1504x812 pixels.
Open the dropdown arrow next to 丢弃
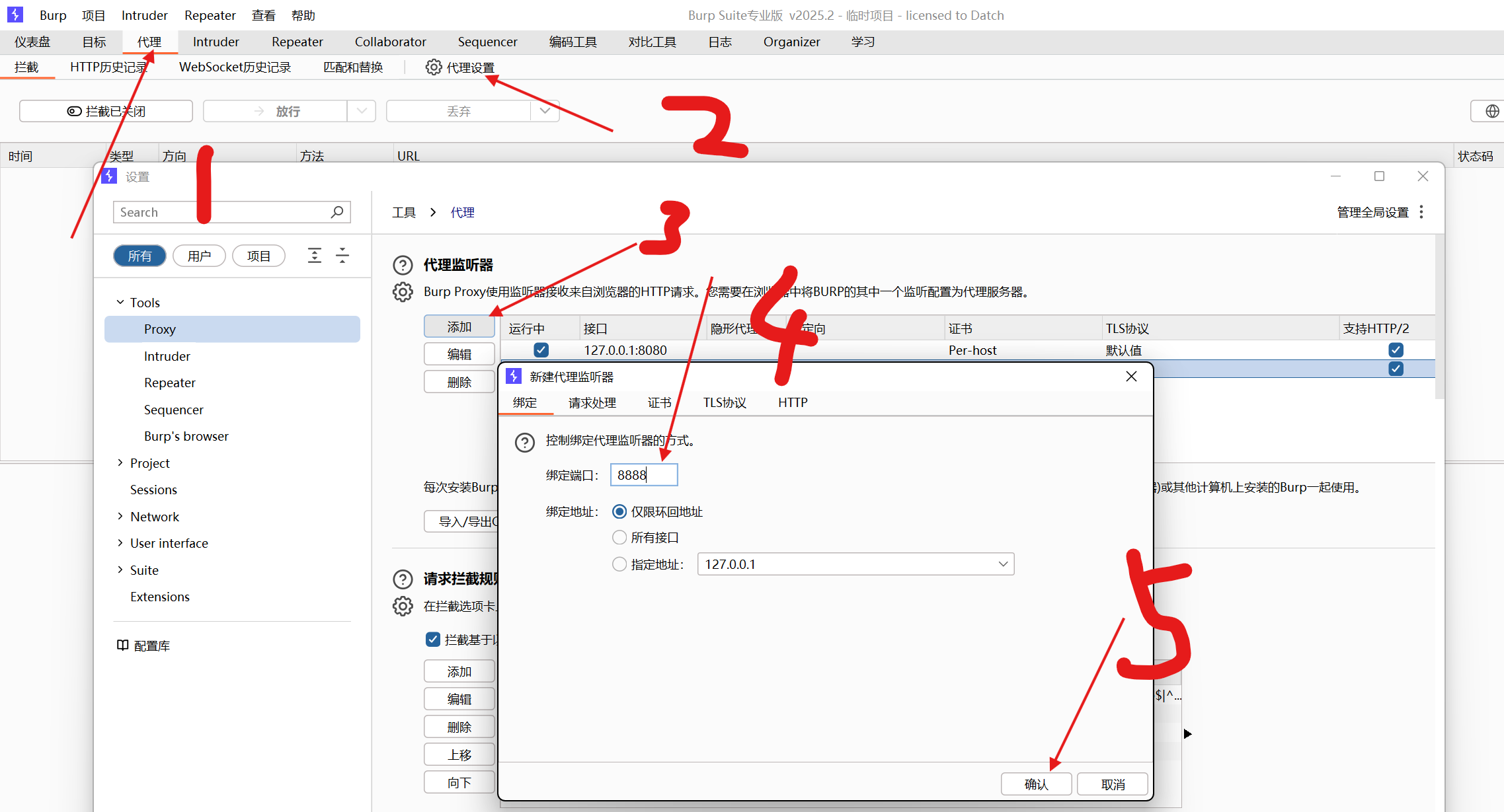point(545,111)
